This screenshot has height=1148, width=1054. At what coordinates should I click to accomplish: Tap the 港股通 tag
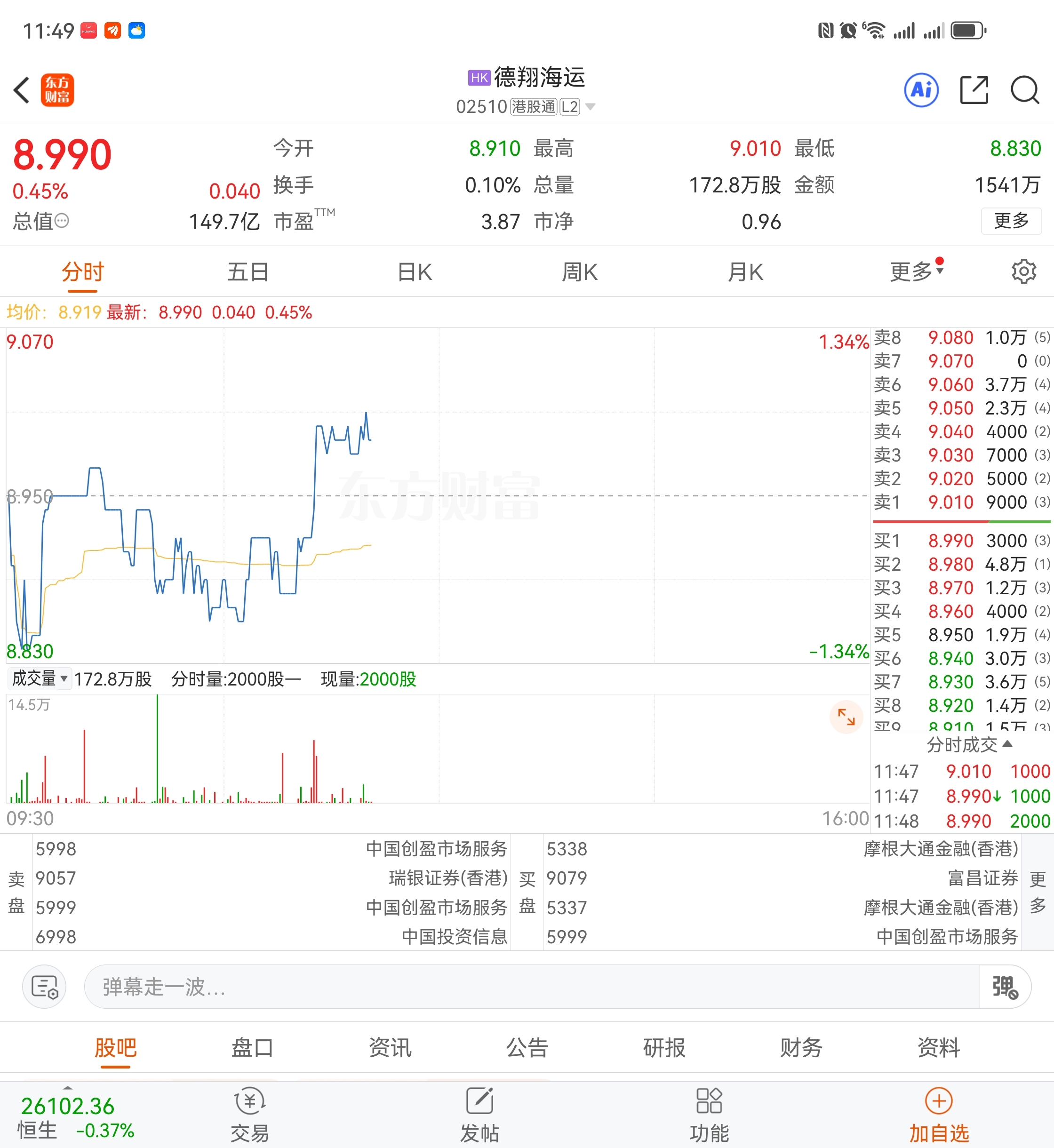533,107
